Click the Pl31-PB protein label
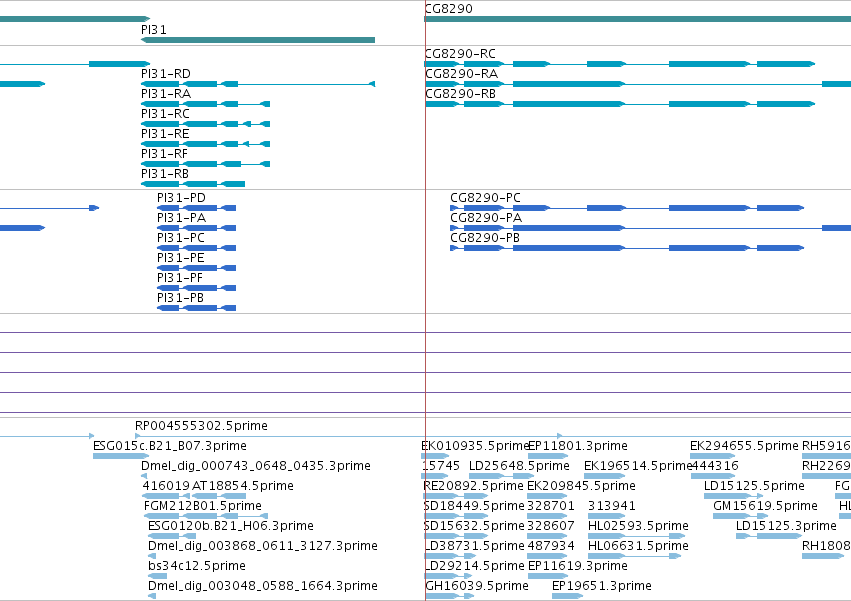Image resolution: width=851 pixels, height=601 pixels. tap(180, 299)
